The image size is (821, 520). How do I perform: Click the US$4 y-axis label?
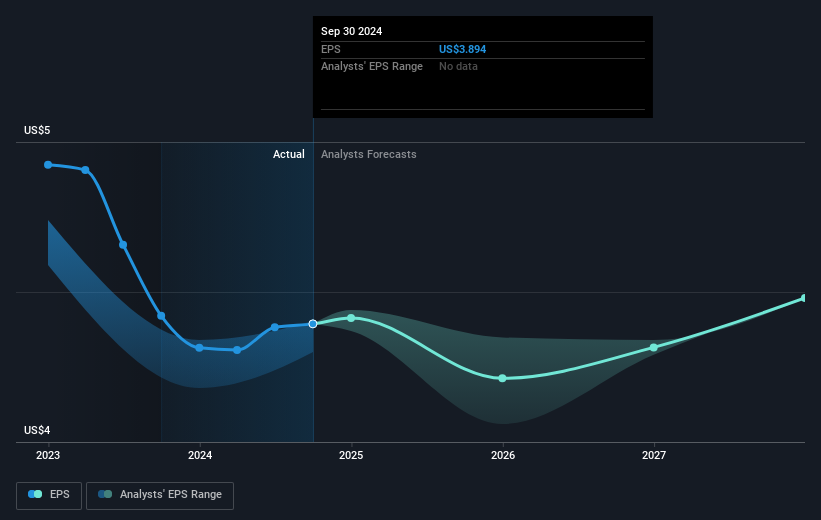tap(37, 430)
